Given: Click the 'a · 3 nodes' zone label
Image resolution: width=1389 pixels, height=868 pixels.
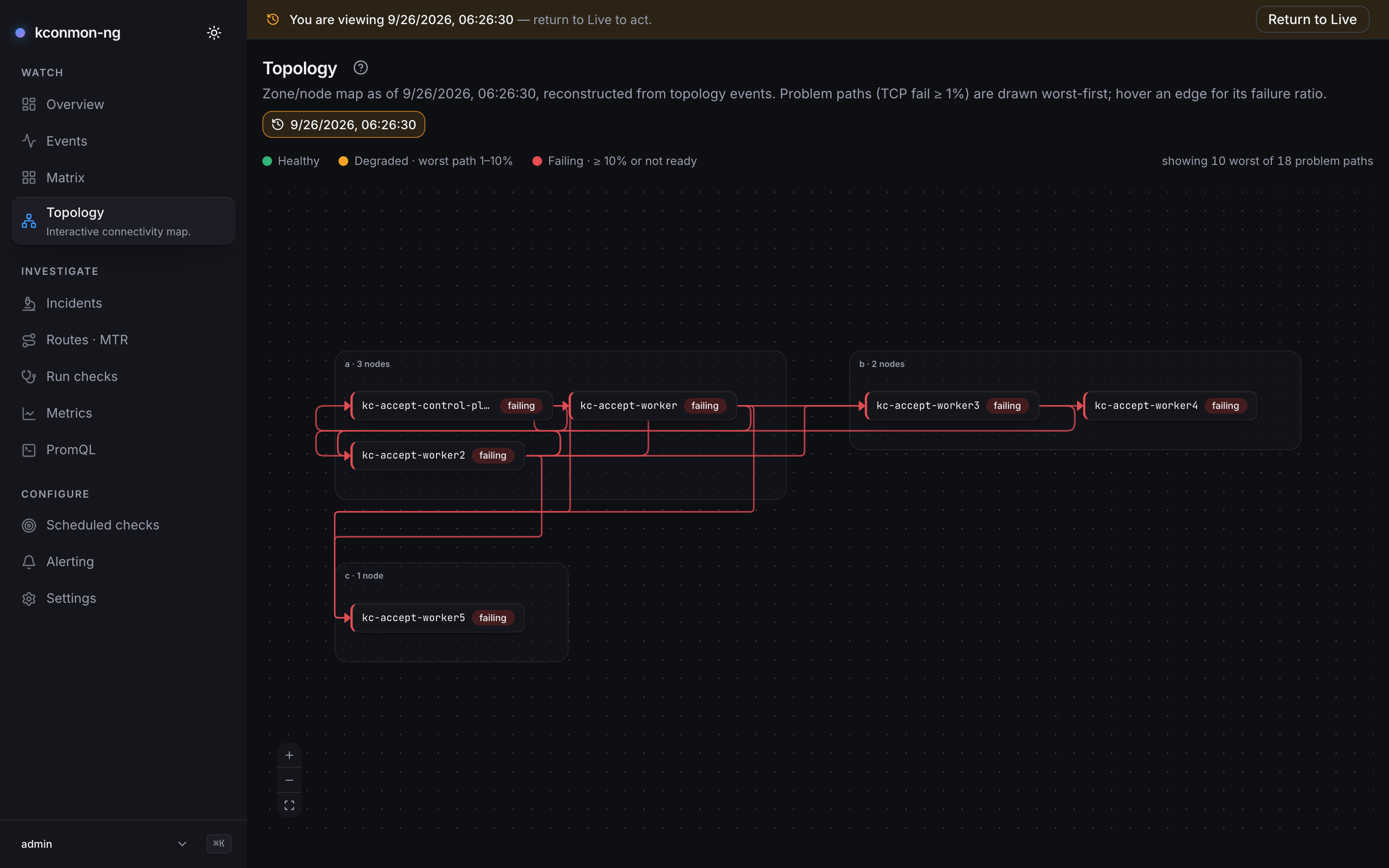Looking at the screenshot, I should pos(367,364).
